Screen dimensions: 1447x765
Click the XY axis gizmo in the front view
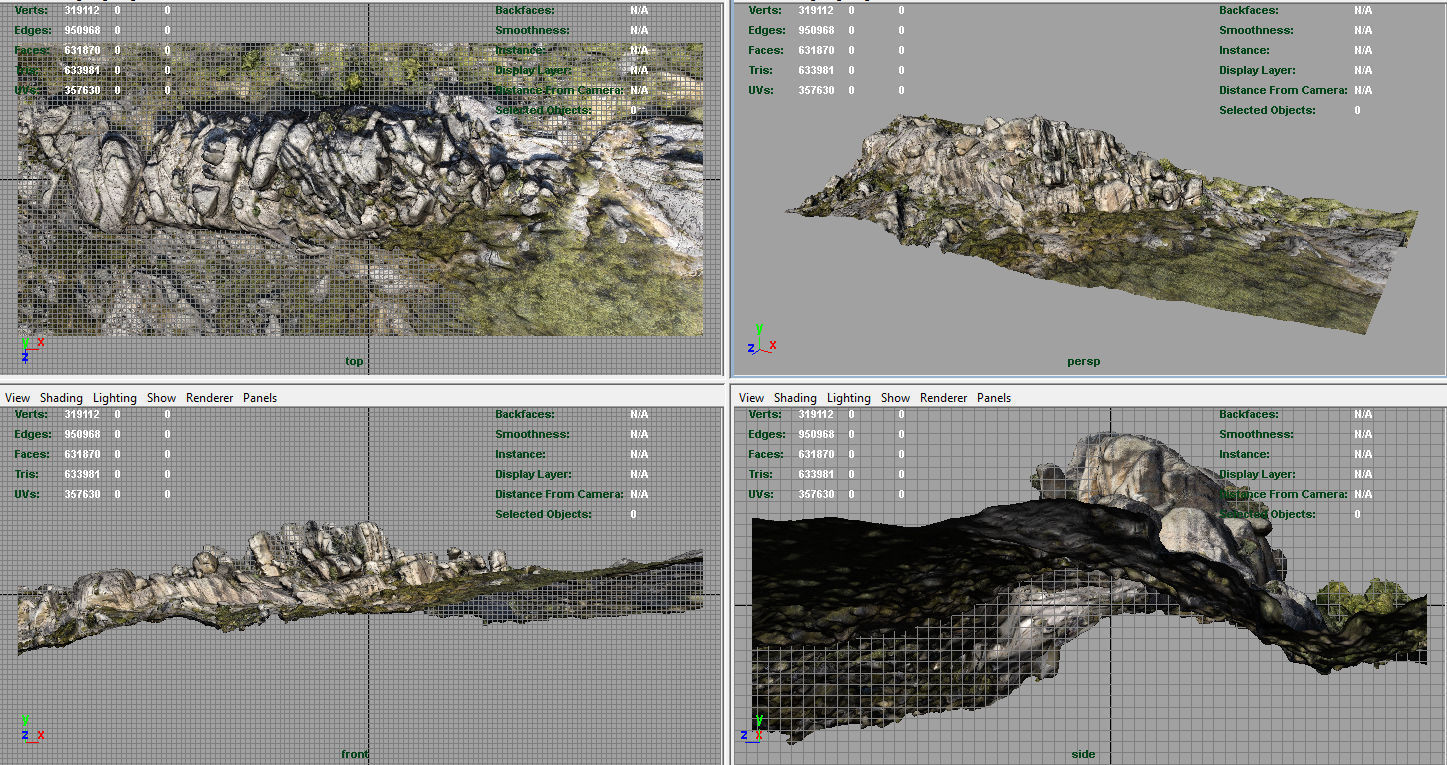33,728
